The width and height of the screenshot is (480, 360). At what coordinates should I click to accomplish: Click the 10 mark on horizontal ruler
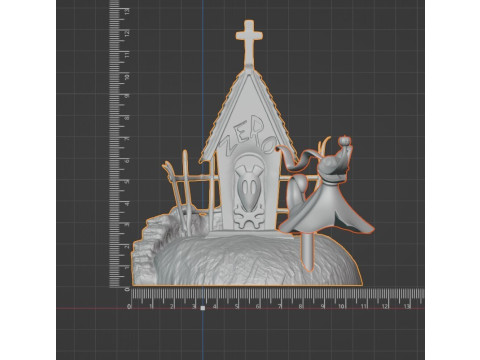[342, 306]
